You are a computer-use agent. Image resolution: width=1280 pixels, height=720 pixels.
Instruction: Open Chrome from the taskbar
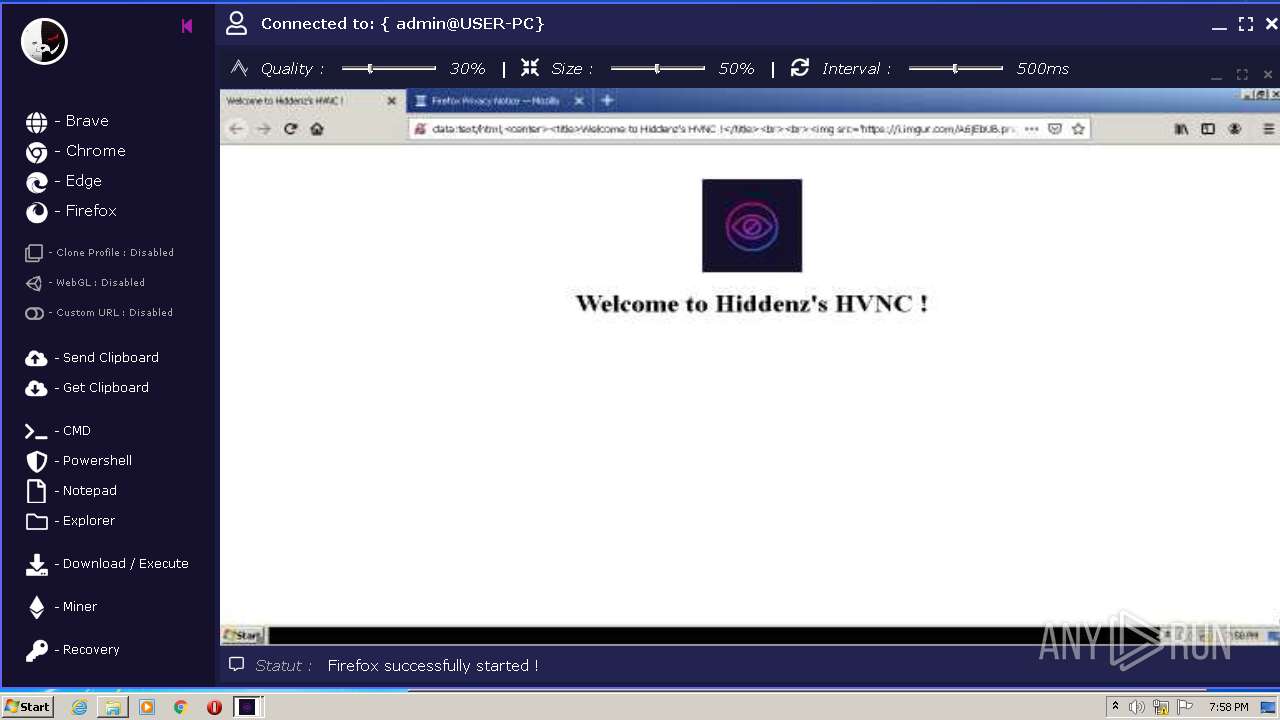click(181, 707)
